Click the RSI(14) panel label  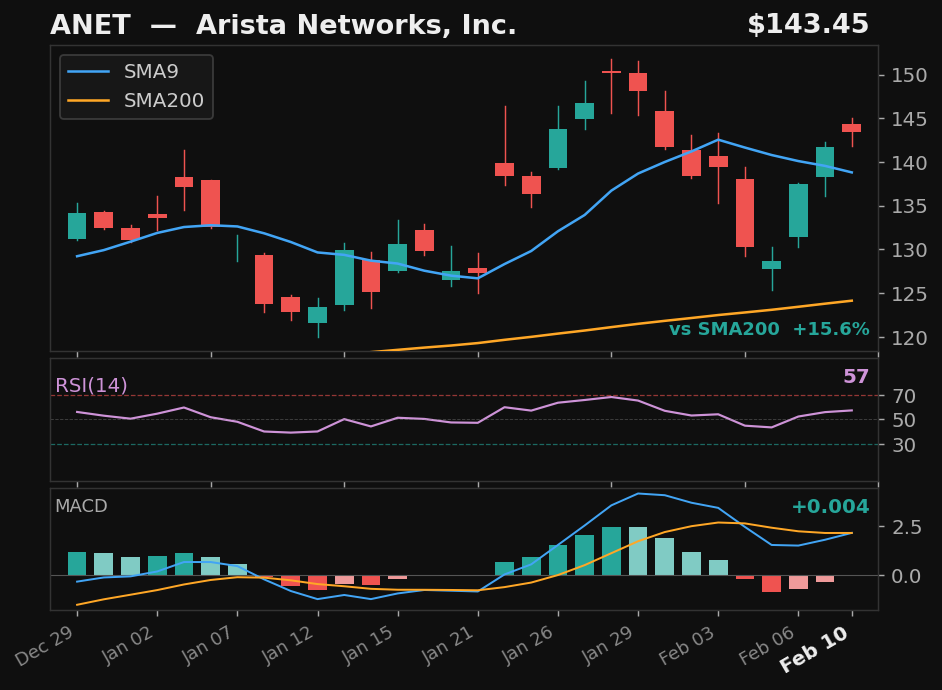(x=91, y=385)
